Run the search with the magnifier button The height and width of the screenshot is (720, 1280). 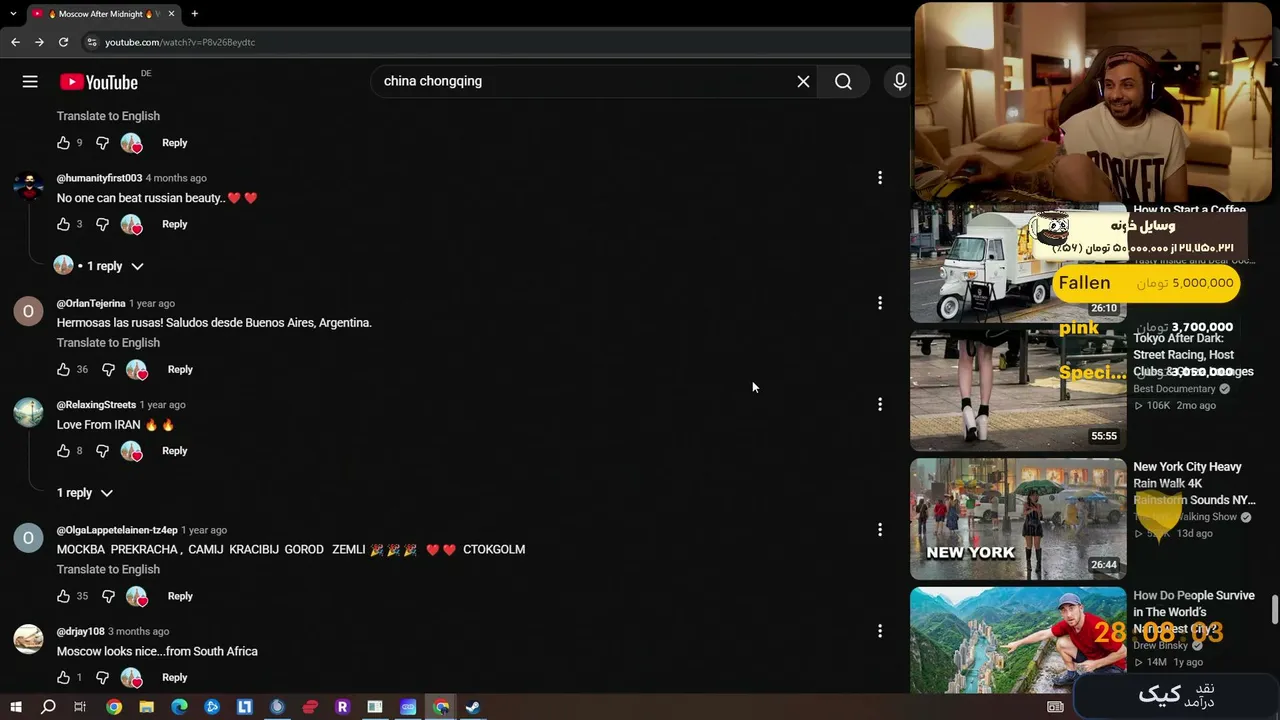pyautogui.click(x=843, y=82)
